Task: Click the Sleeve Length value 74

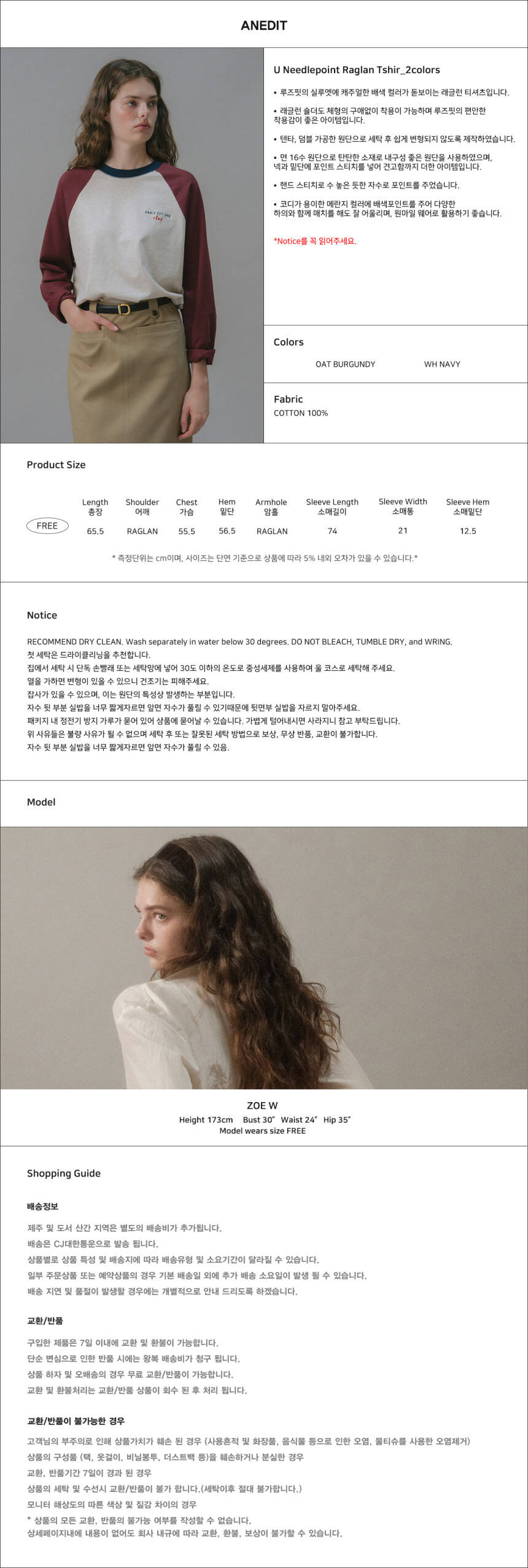Action: tap(332, 531)
